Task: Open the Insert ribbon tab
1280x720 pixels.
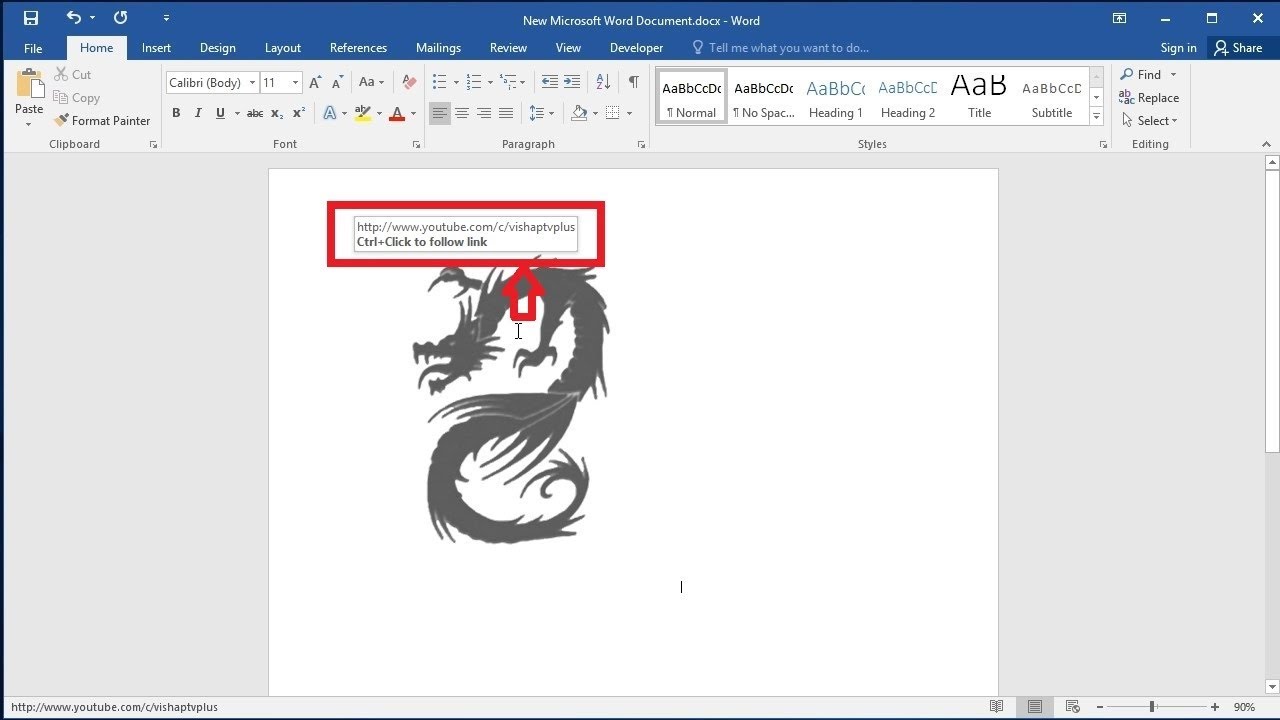Action: pos(156,48)
